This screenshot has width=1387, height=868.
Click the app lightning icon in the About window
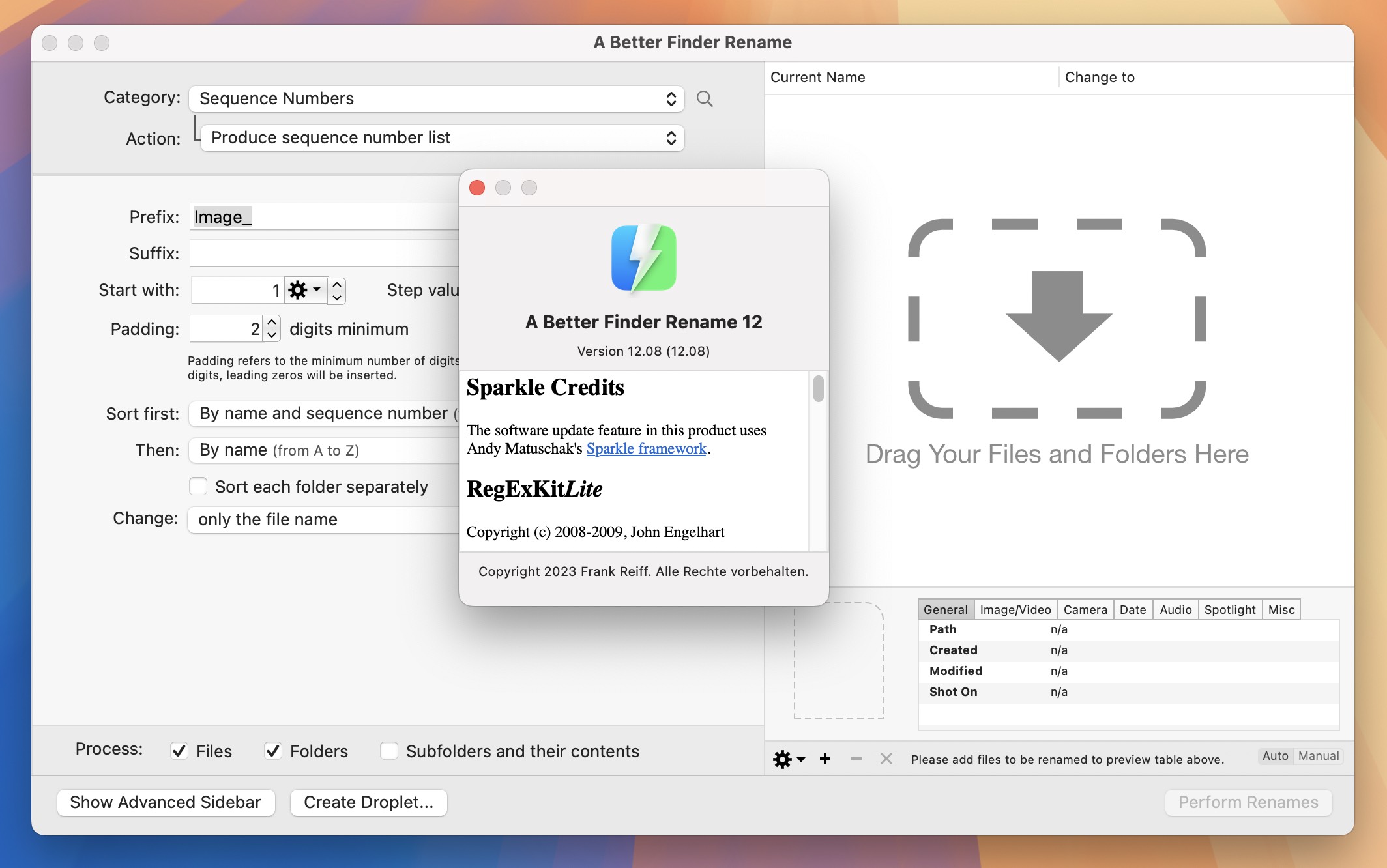(644, 258)
